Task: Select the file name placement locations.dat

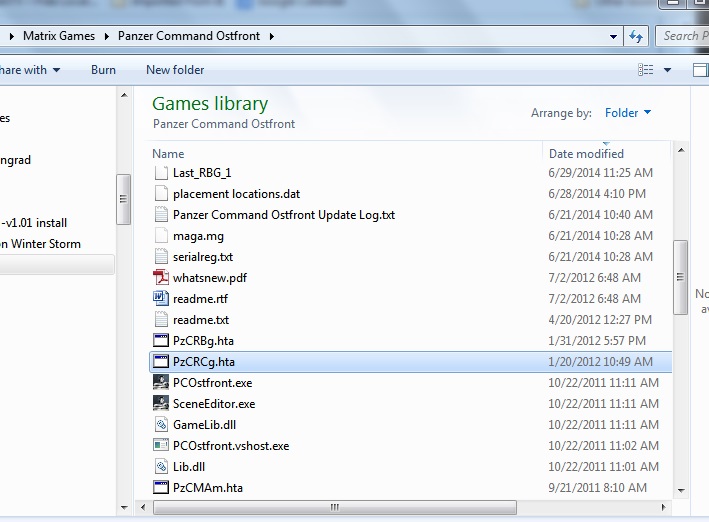Action: [x=236, y=194]
